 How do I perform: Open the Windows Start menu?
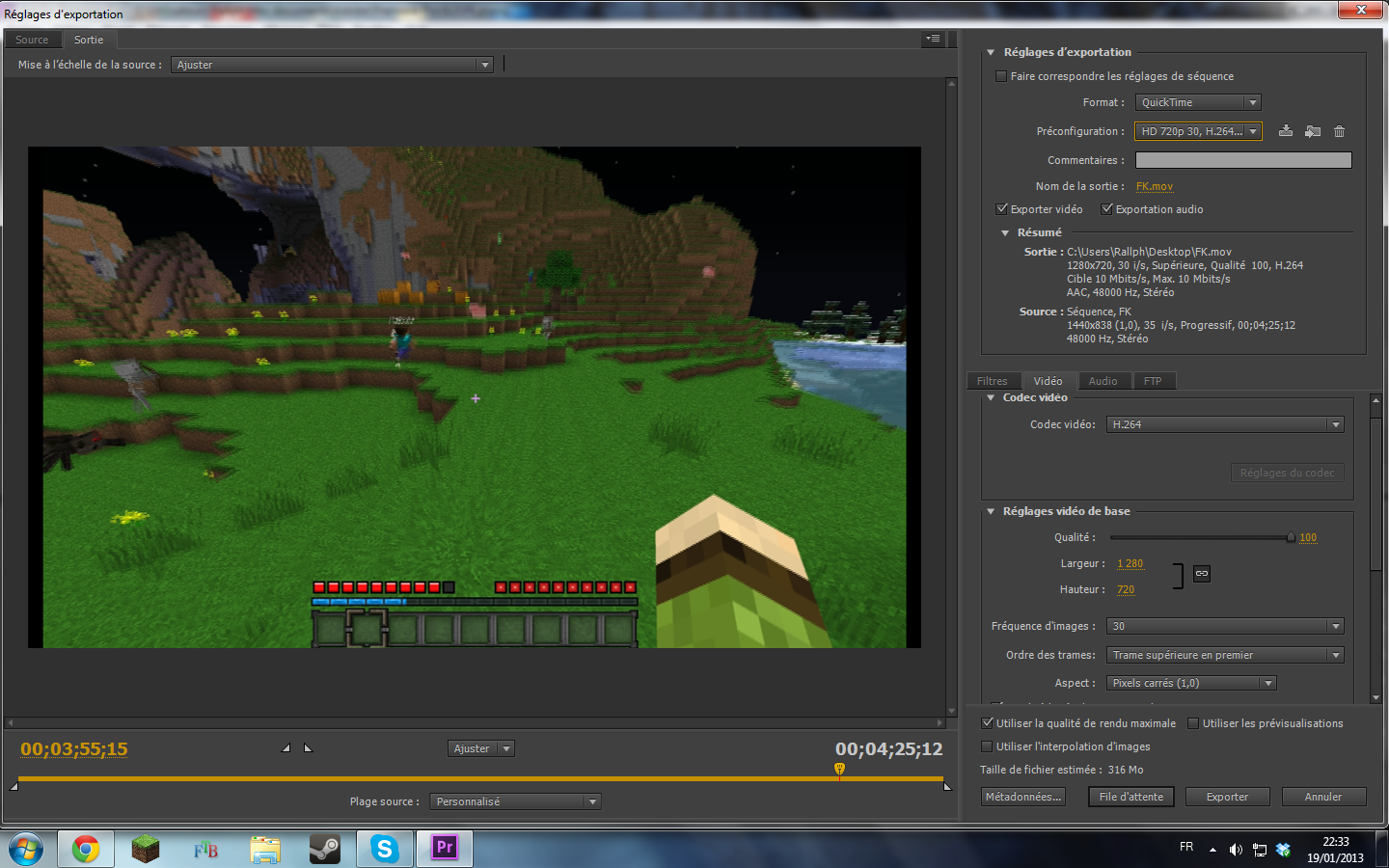25,850
